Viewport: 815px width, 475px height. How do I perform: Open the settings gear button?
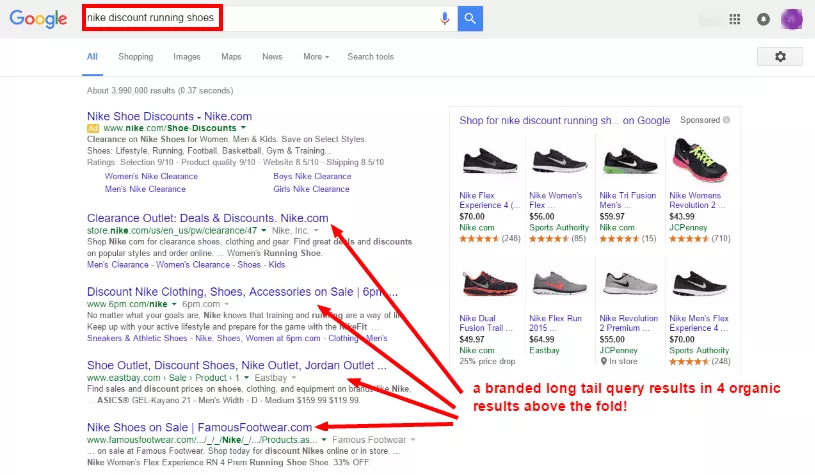click(780, 57)
